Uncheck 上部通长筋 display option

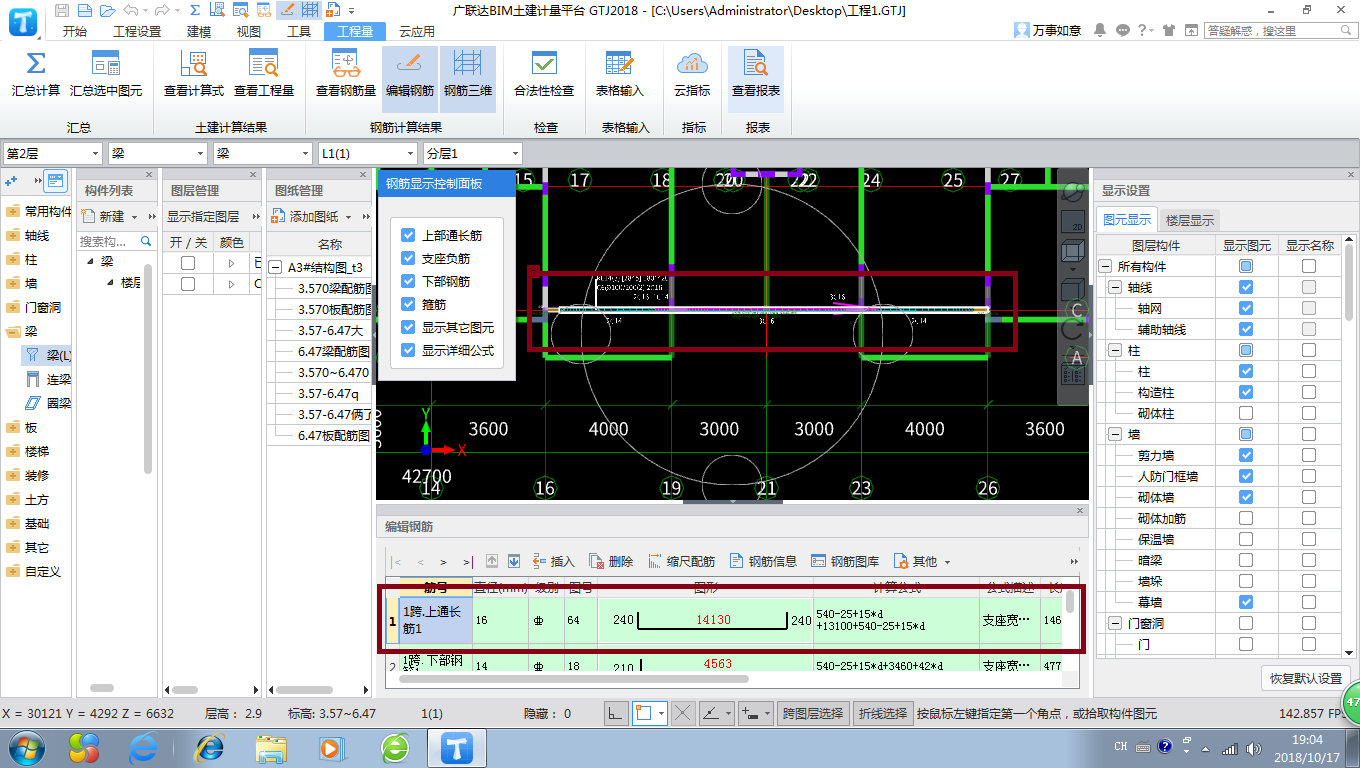[x=408, y=235]
